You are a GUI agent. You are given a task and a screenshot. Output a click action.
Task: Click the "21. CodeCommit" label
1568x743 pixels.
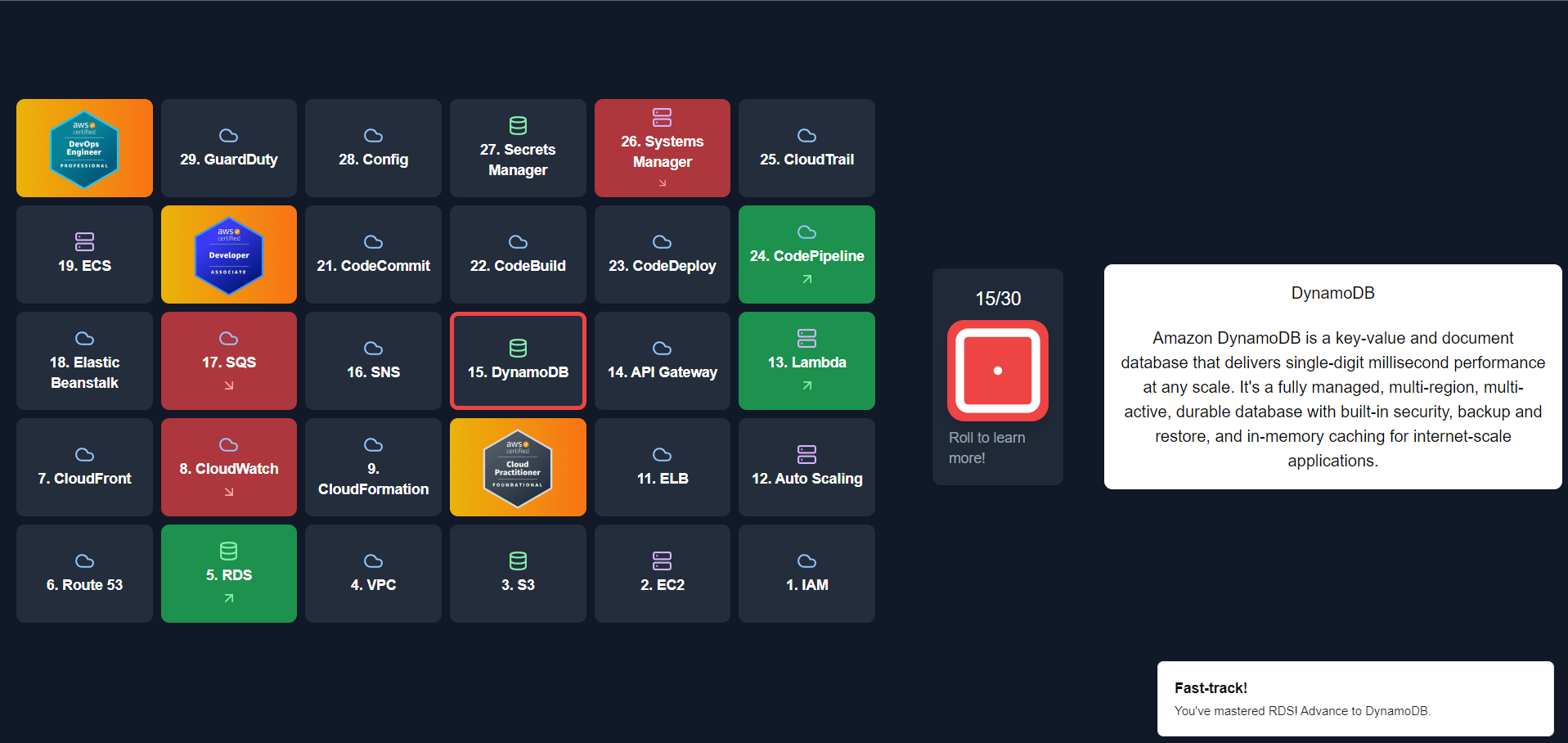click(x=374, y=266)
